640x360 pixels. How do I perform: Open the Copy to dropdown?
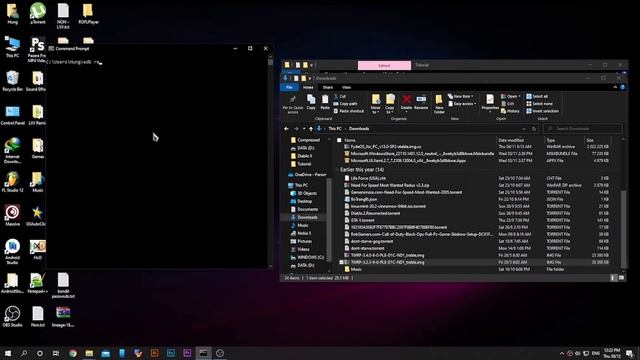[390, 104]
